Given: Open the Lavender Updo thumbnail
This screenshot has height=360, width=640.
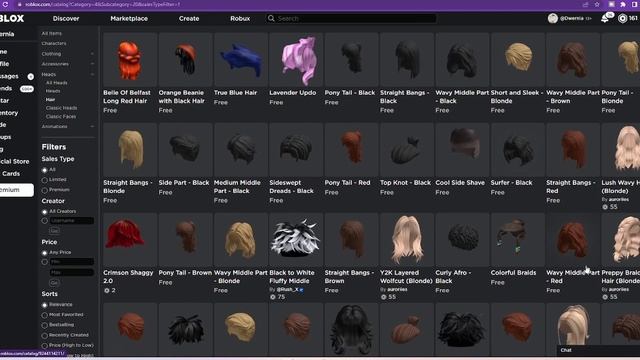Looking at the screenshot, I should click(x=296, y=60).
